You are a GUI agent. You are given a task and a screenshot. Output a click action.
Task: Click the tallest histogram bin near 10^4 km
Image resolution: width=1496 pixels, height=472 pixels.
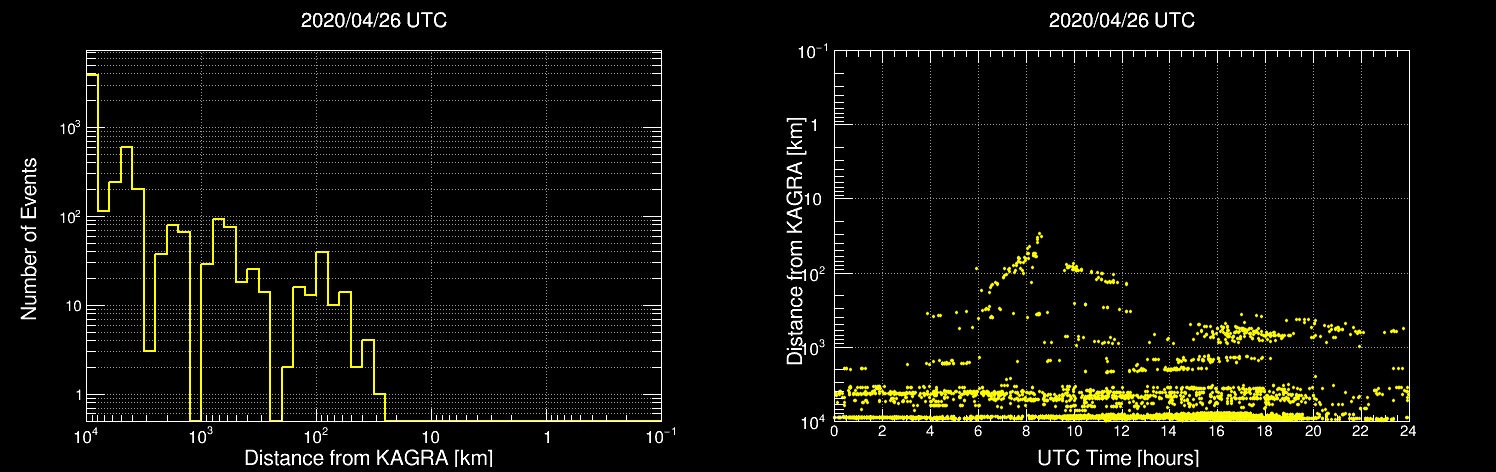coord(92,247)
